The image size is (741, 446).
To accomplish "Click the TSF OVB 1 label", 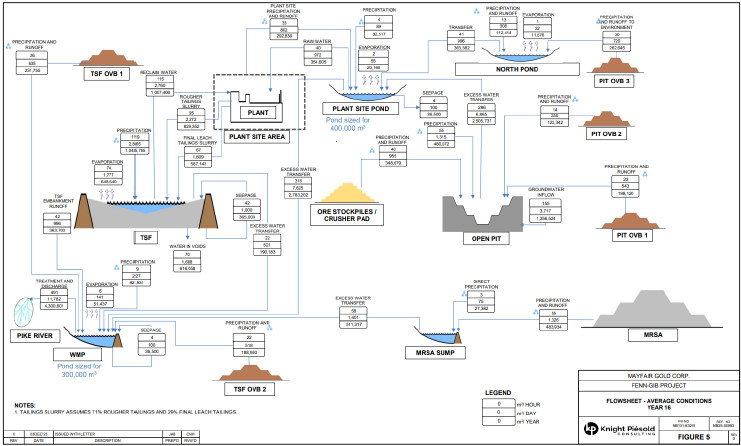I will [107, 74].
